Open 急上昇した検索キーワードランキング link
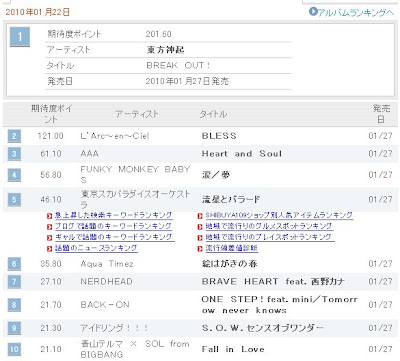This screenshot has width=400, height=361. point(113,215)
